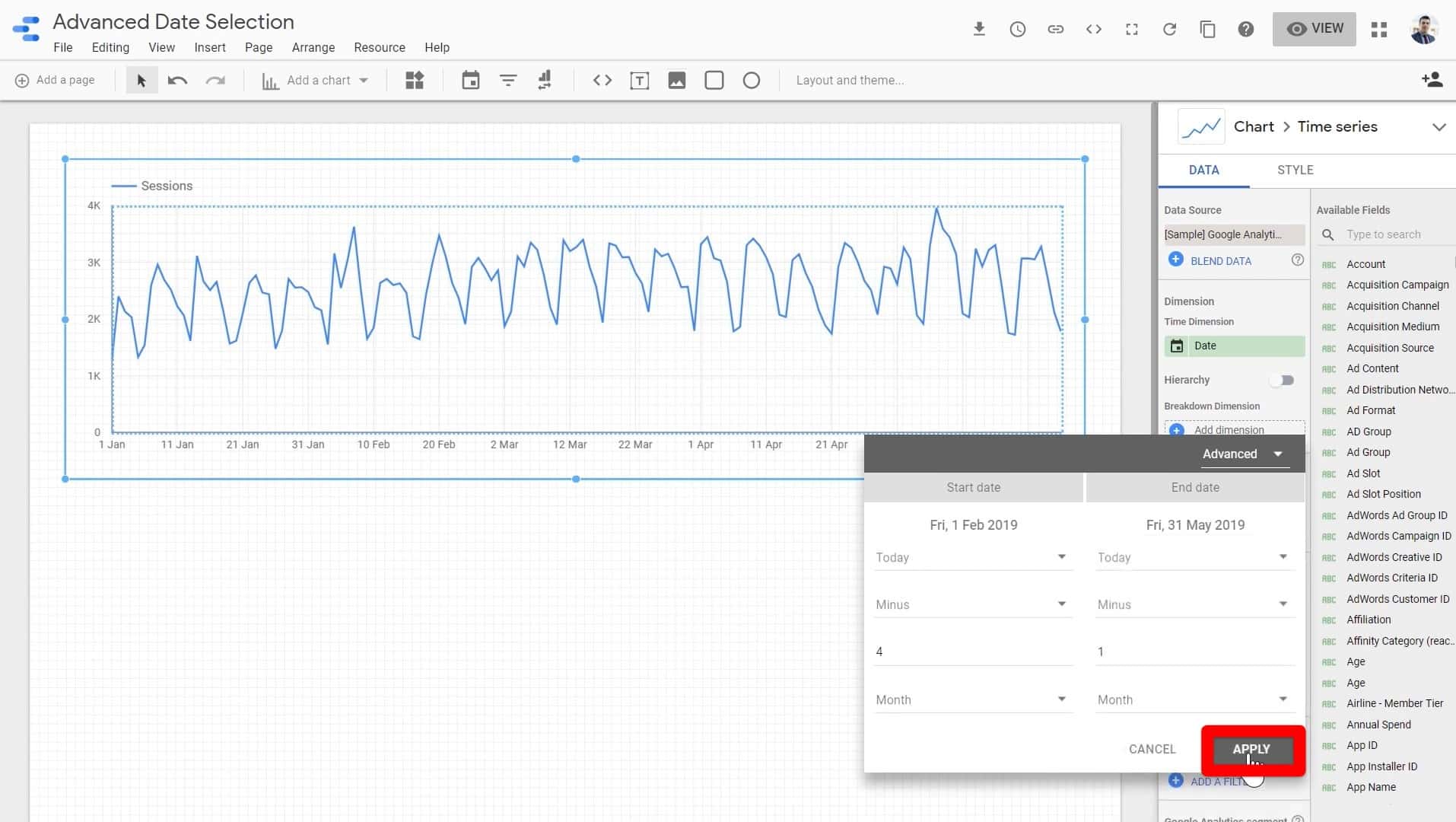Enable the Date time dimension field
This screenshot has width=1456, height=822.
(x=1234, y=346)
